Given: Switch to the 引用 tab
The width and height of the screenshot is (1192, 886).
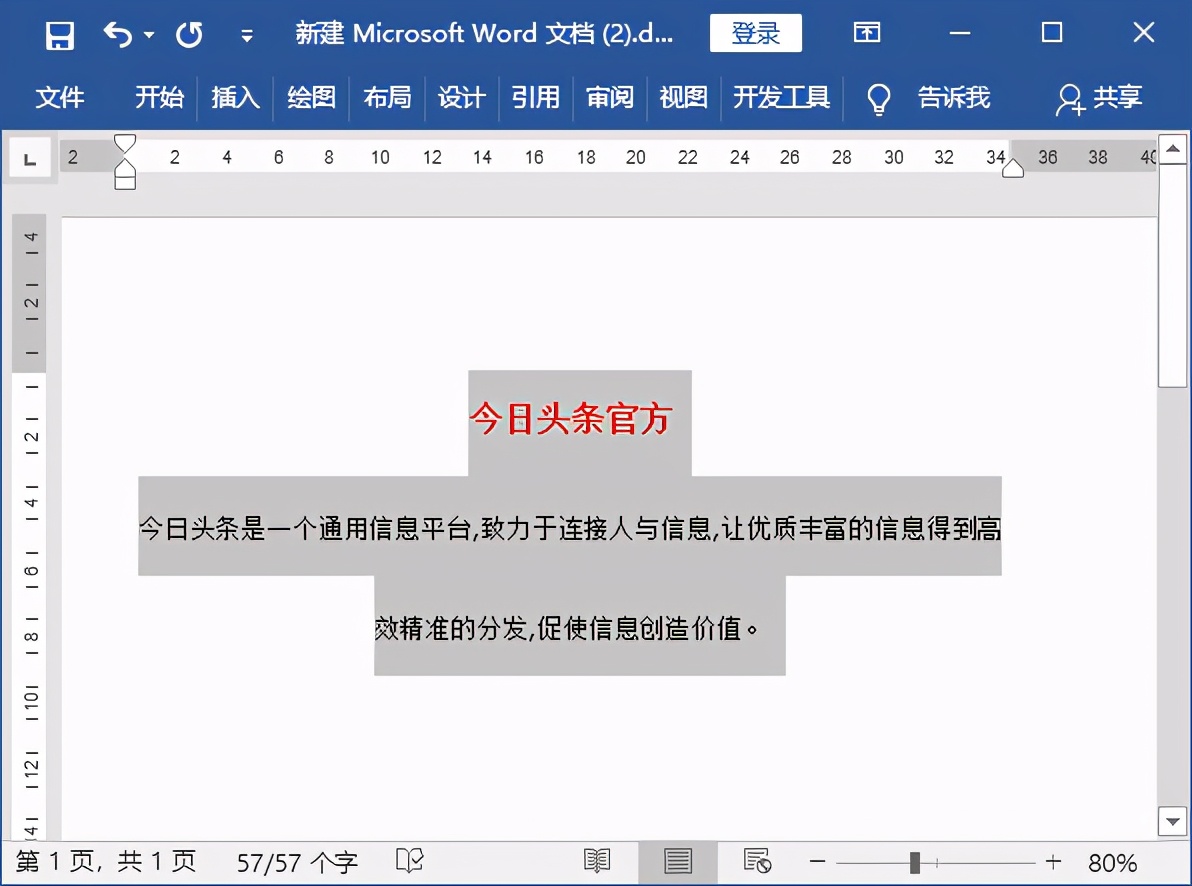Looking at the screenshot, I should point(535,97).
